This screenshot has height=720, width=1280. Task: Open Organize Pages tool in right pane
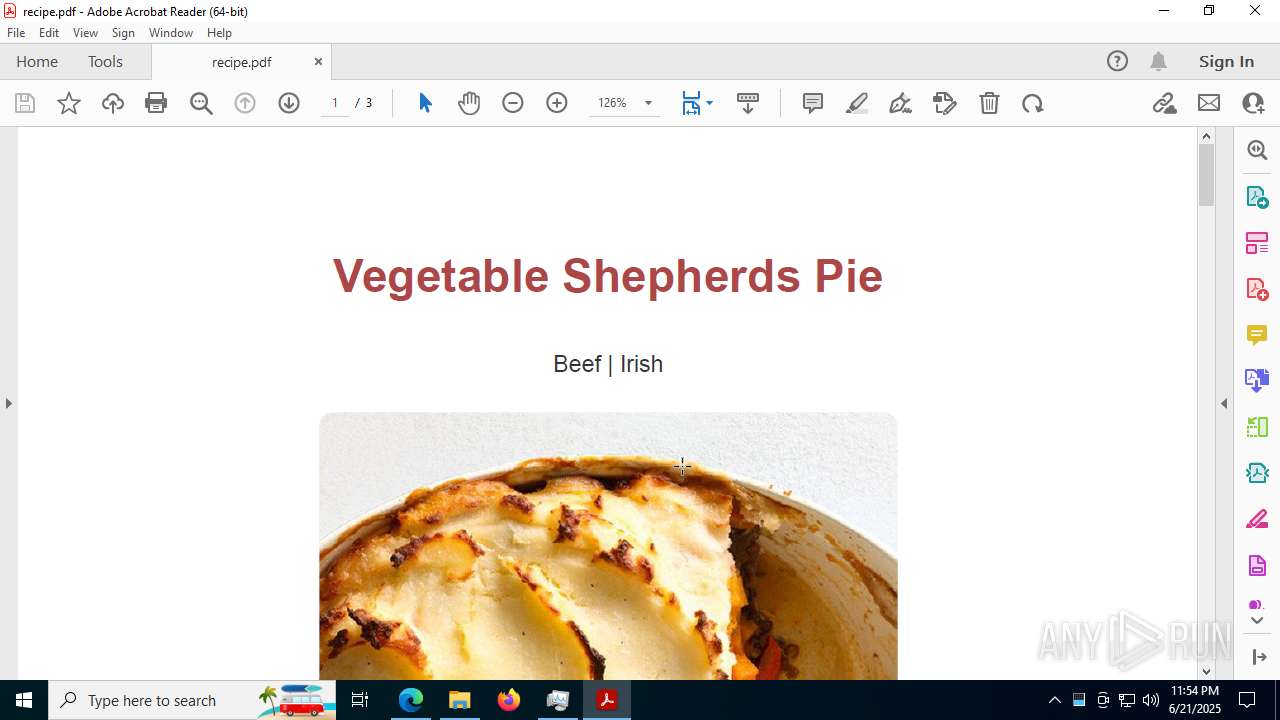pyautogui.click(x=1257, y=242)
